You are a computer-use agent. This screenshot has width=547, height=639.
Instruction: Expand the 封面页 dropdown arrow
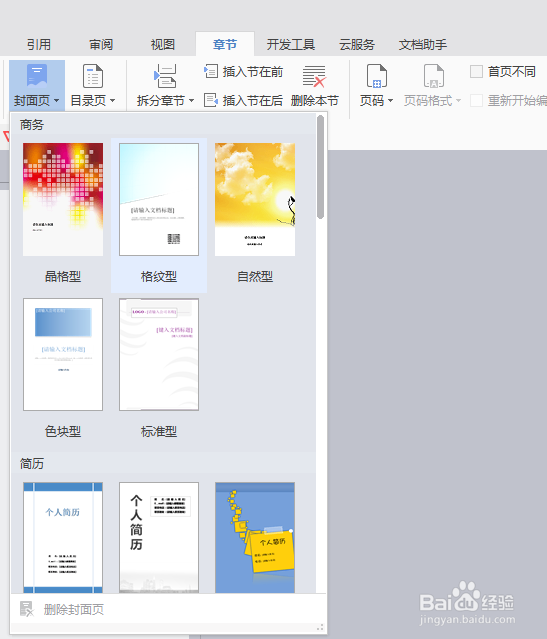[56, 101]
